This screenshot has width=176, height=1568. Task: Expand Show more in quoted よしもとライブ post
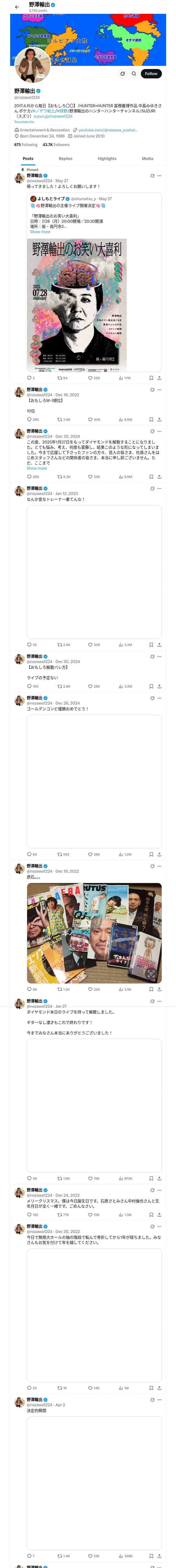pos(40,232)
